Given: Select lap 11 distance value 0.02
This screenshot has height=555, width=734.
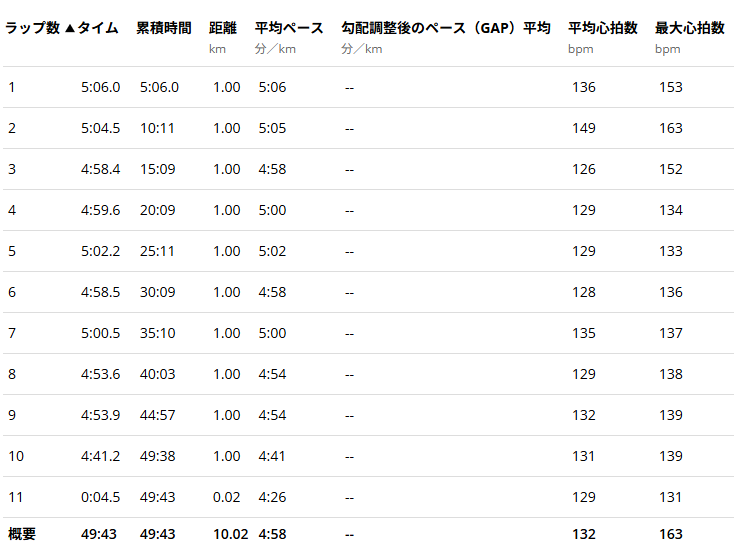Looking at the screenshot, I should tap(226, 497).
